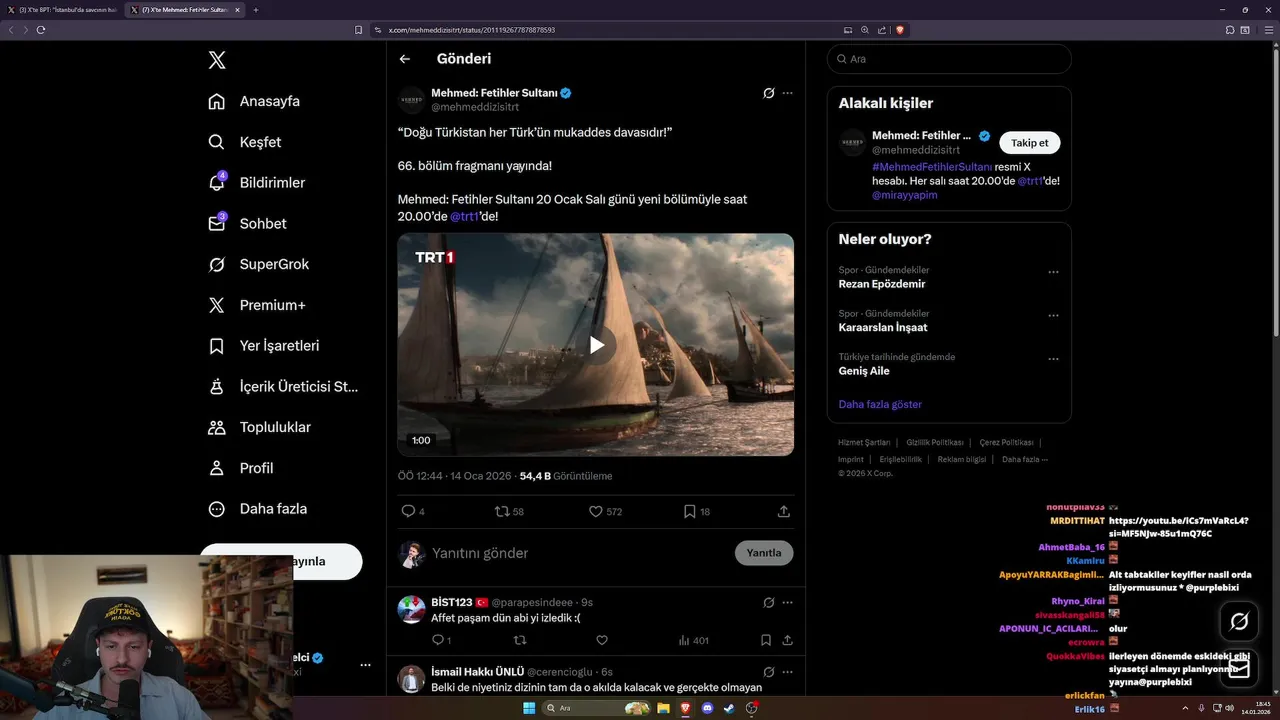Open Daha fazla footer link
The width and height of the screenshot is (1280, 720).
[1025, 459]
